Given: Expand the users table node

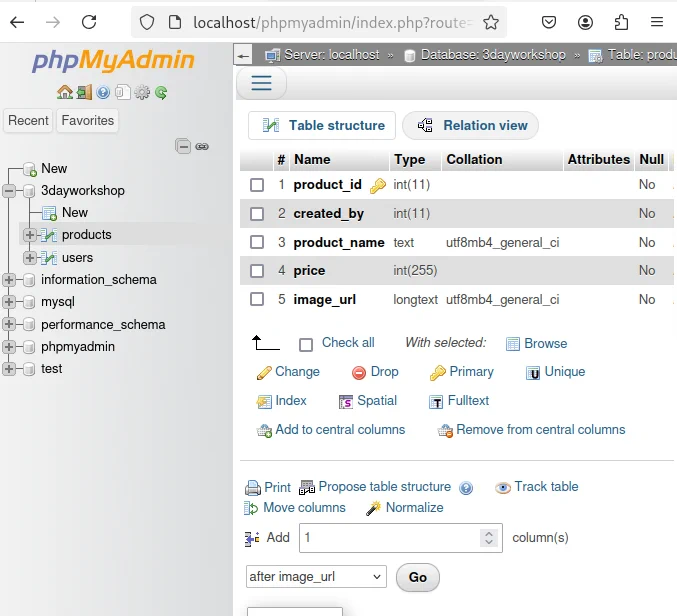Looking at the screenshot, I should point(29,258).
